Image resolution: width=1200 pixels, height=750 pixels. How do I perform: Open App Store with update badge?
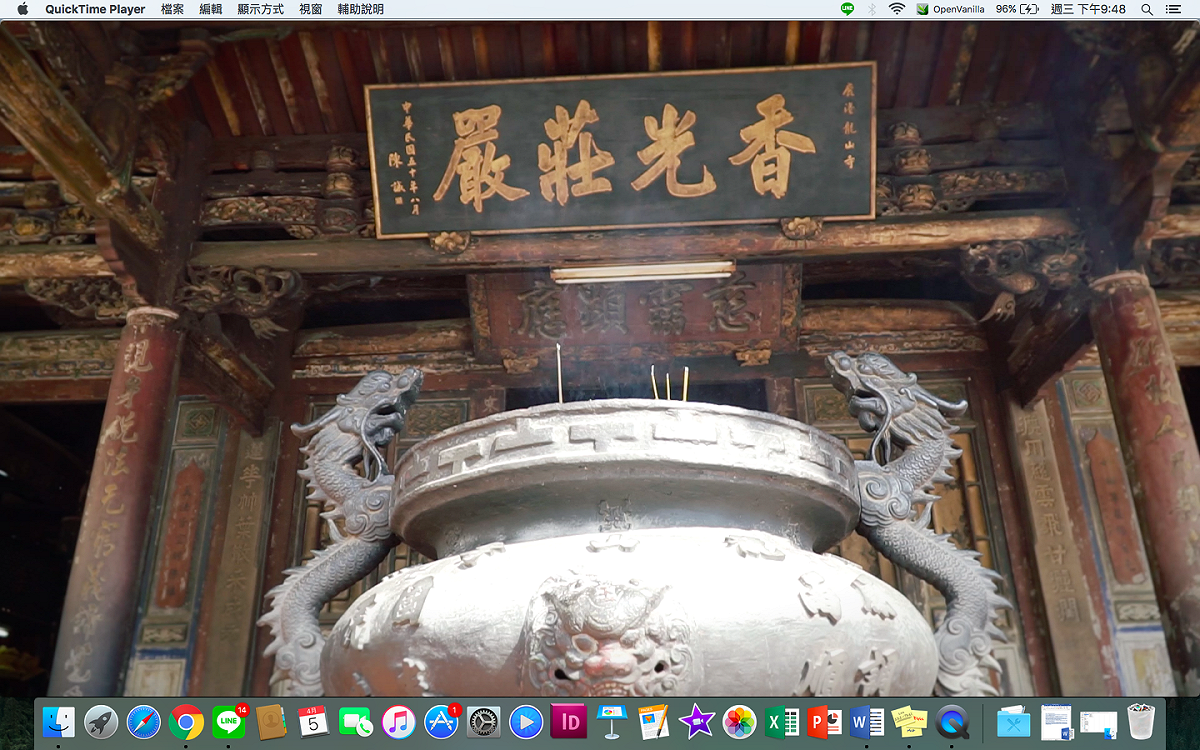click(441, 721)
